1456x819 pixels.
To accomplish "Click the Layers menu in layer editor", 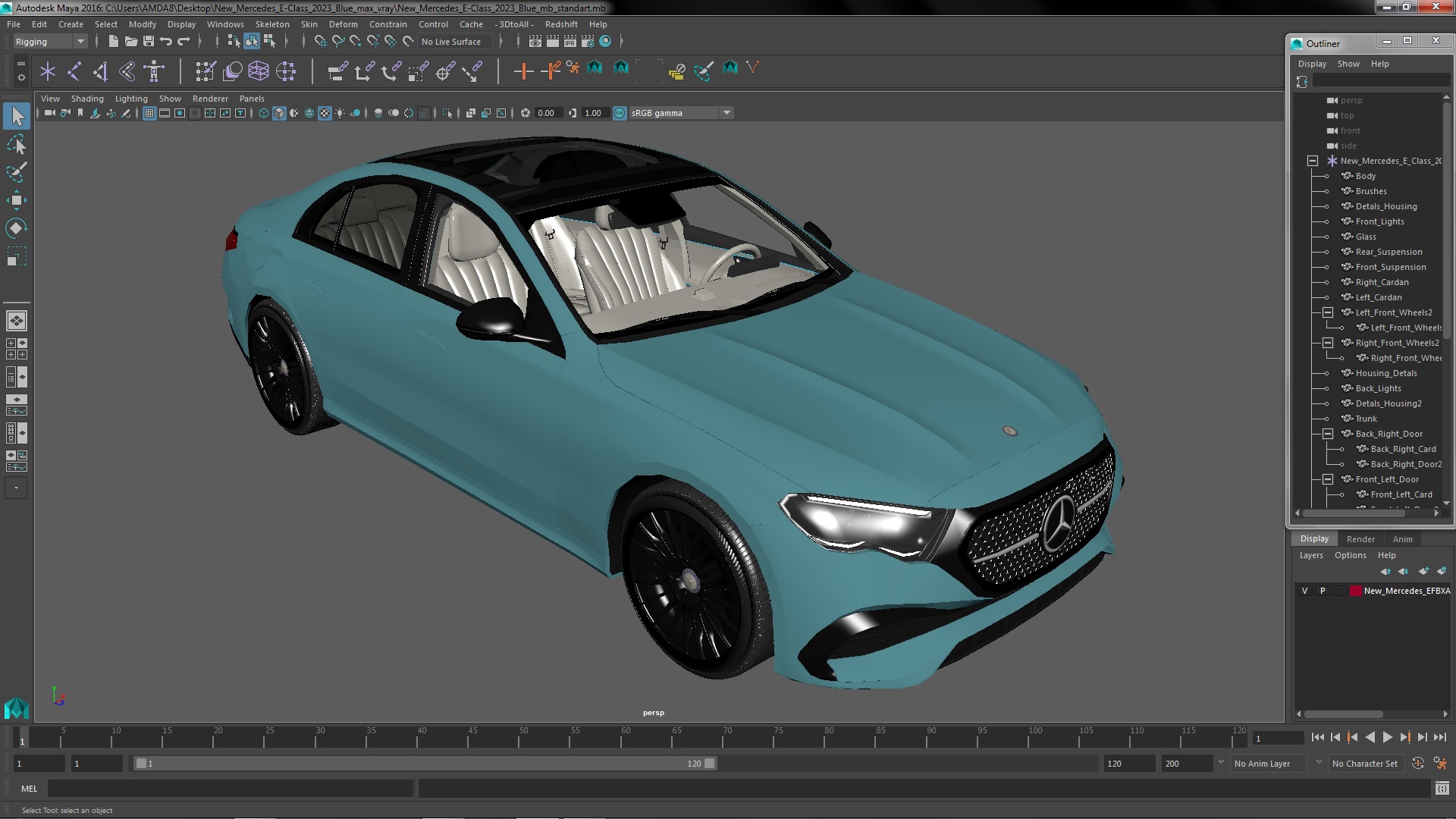I will (1311, 555).
